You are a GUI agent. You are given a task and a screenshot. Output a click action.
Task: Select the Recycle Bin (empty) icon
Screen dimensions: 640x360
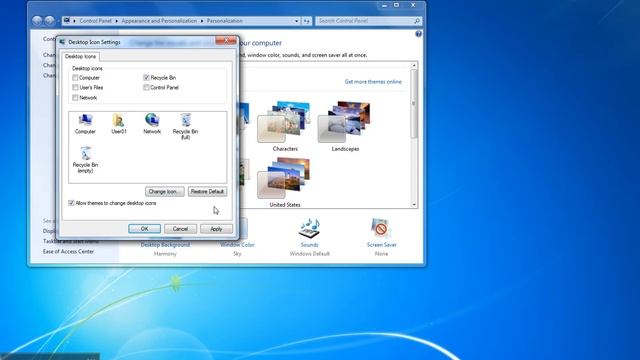[85, 160]
